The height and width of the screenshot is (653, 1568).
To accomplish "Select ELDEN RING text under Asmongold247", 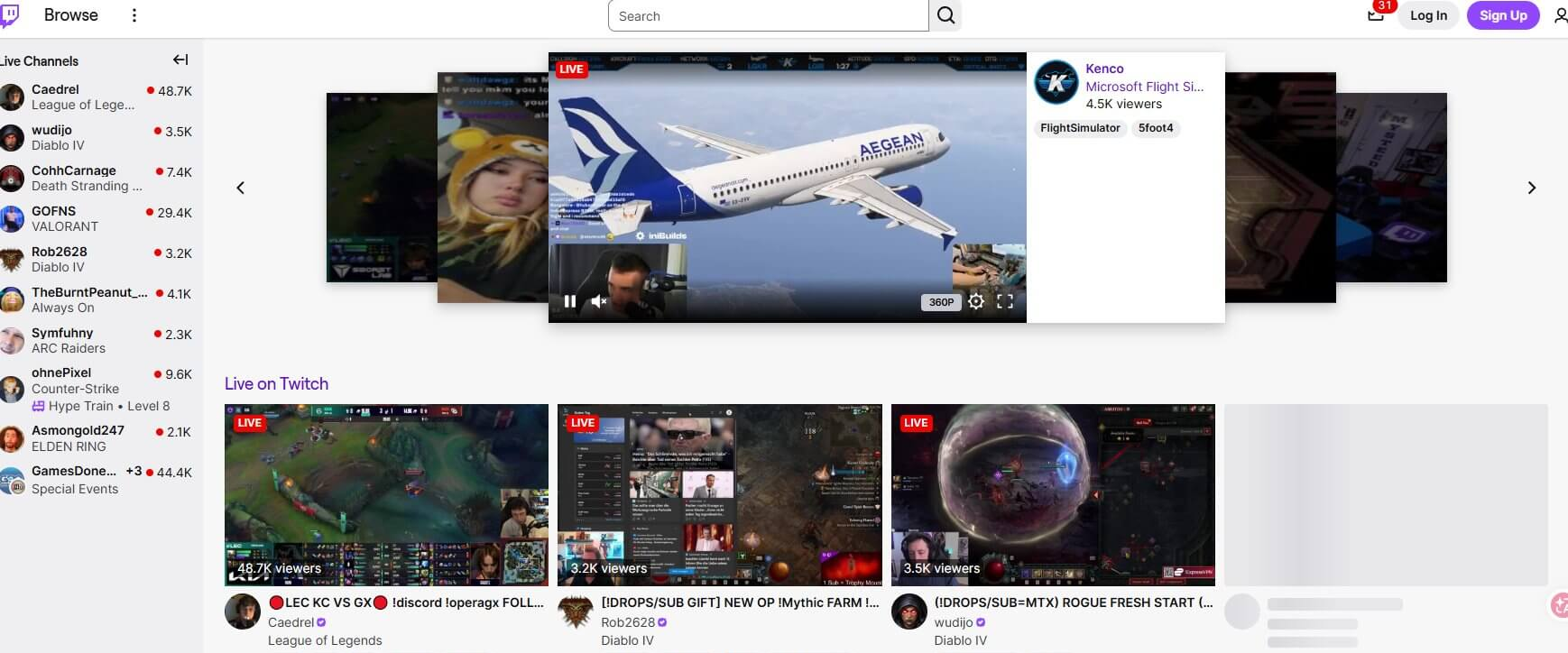I will (x=69, y=446).
